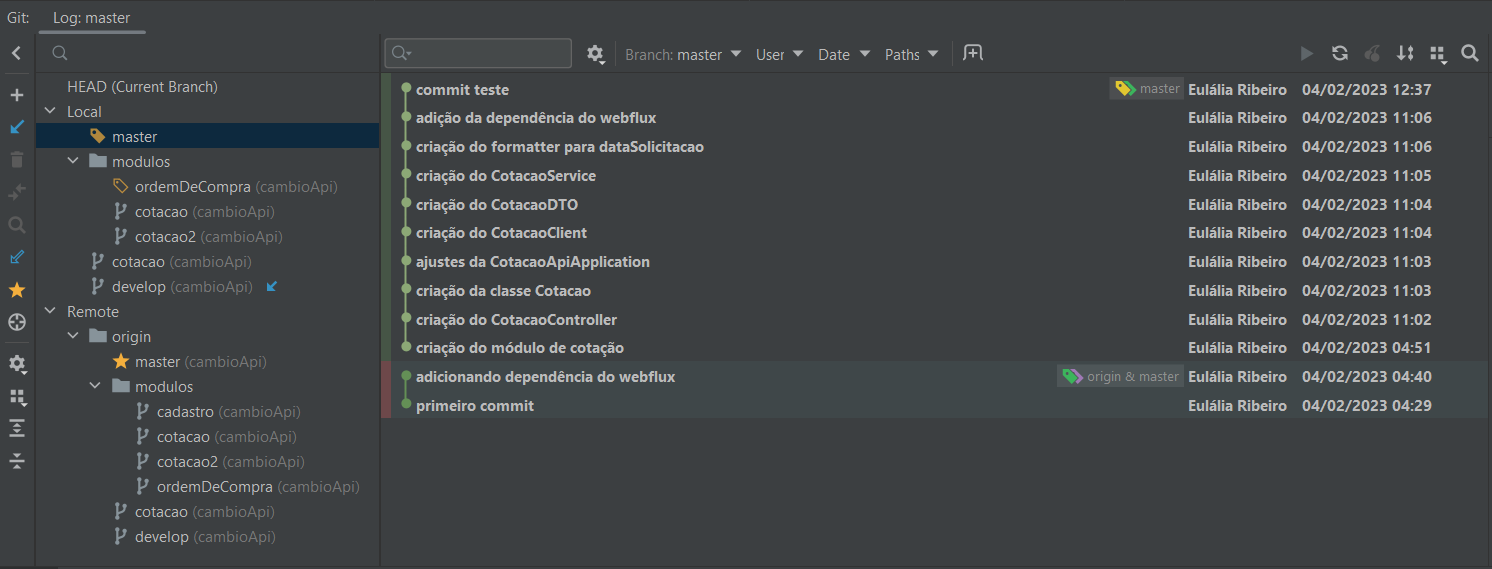Toggle IntelliSort in the log toolbar
The image size is (1492, 569).
(x=1406, y=54)
